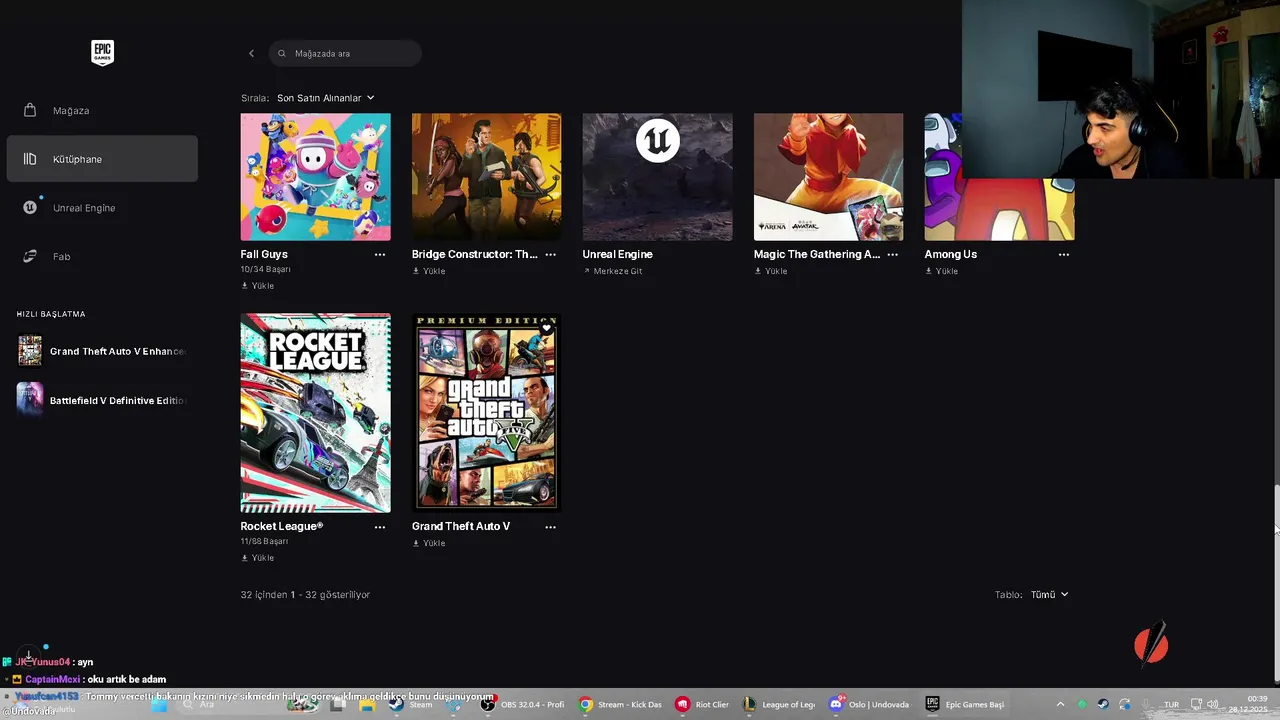1280x720 pixels.
Task: Open the Fall Guys cover thumbnail
Action: 315,177
